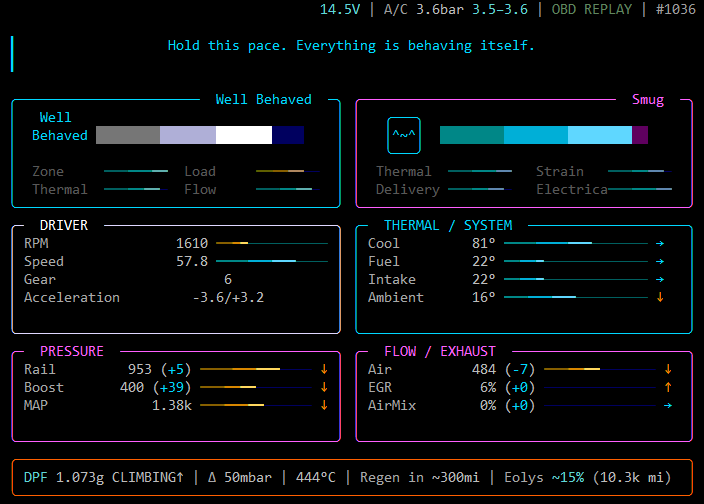Click the Strain mini bar
Viewport: 704px width, 504px height.
tap(640, 171)
